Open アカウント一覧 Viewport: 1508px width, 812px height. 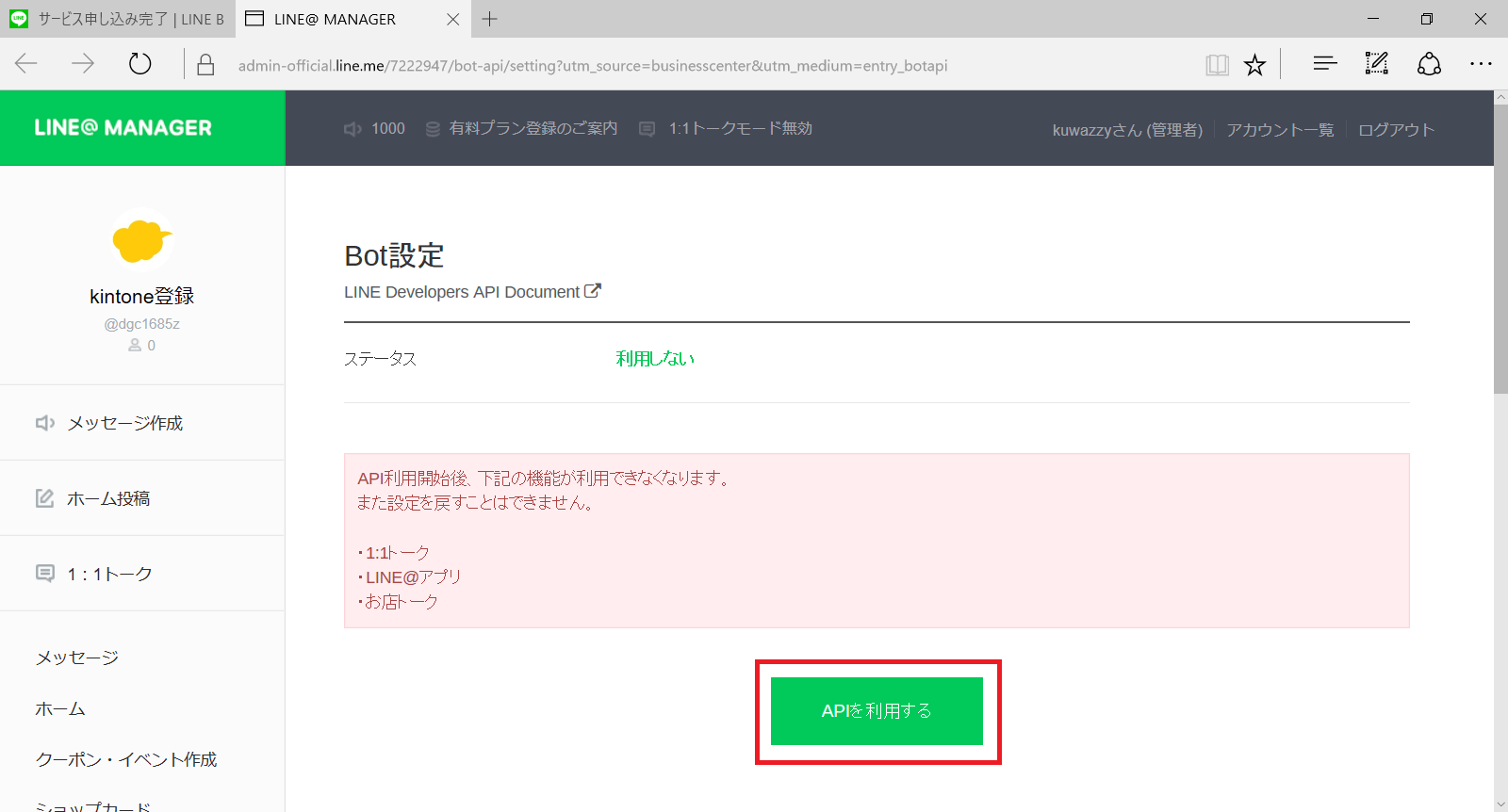[1280, 130]
